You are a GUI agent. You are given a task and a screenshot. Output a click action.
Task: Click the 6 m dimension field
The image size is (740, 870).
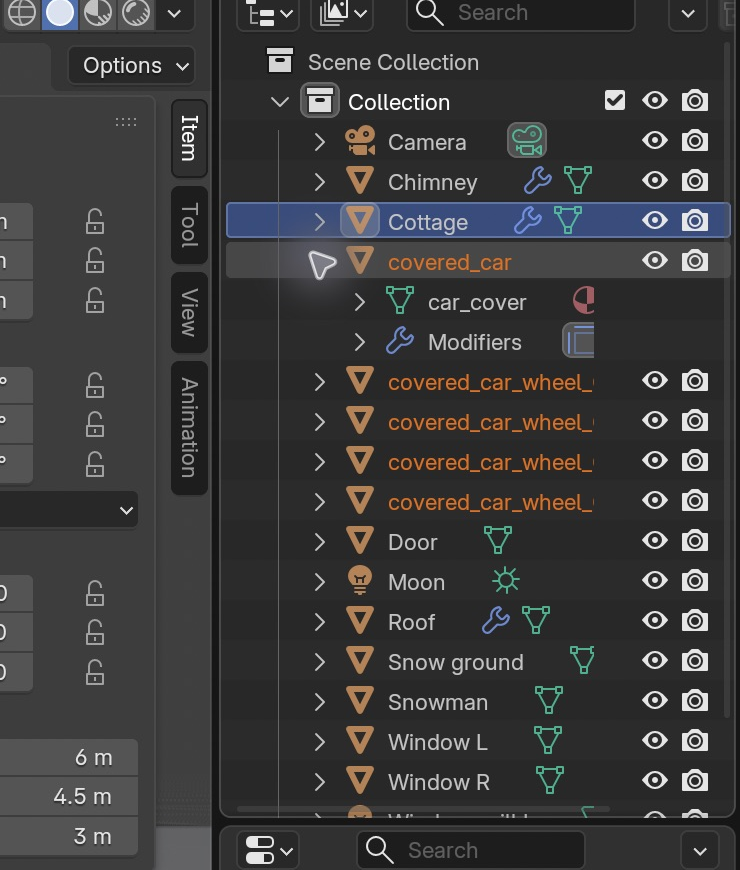(68, 757)
